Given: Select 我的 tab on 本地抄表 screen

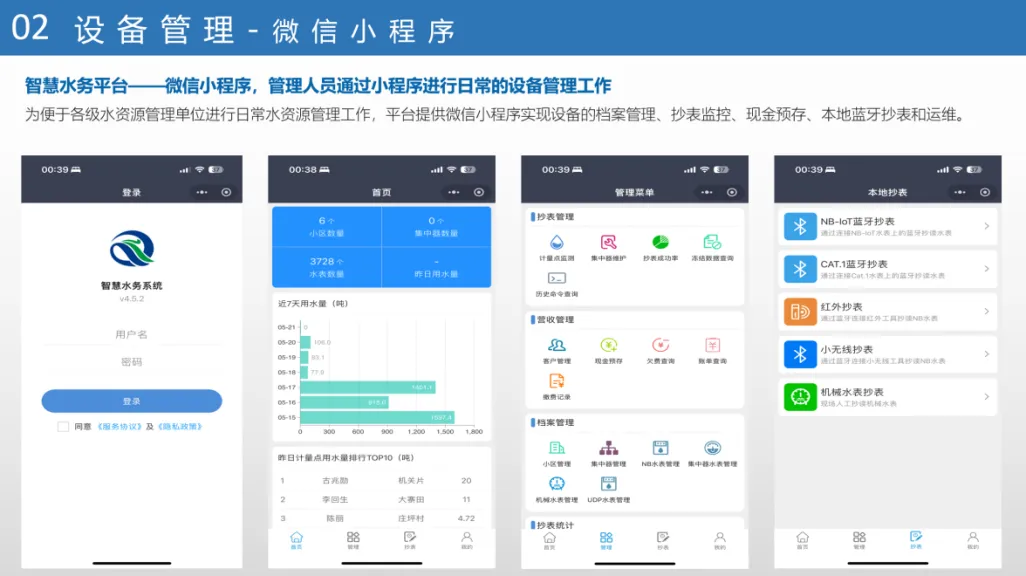Looking at the screenshot, I should pos(973,540).
